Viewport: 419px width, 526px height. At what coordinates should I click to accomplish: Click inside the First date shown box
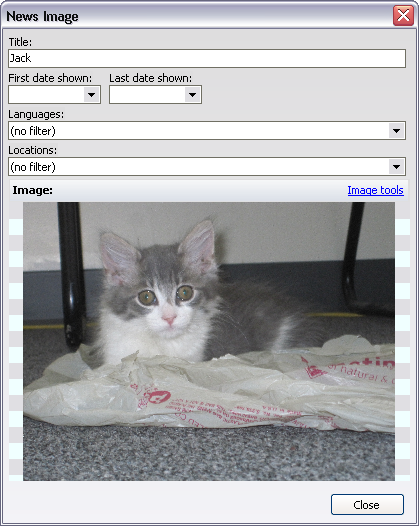[46, 95]
